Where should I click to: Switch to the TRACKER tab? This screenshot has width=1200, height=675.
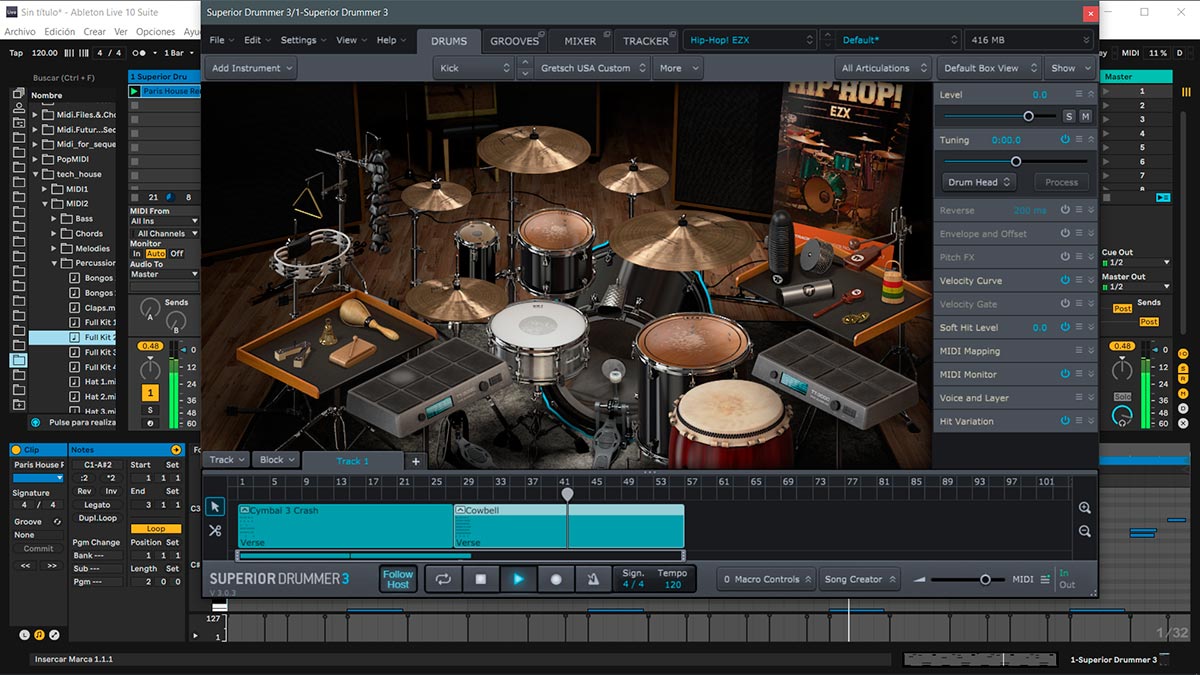coord(645,41)
